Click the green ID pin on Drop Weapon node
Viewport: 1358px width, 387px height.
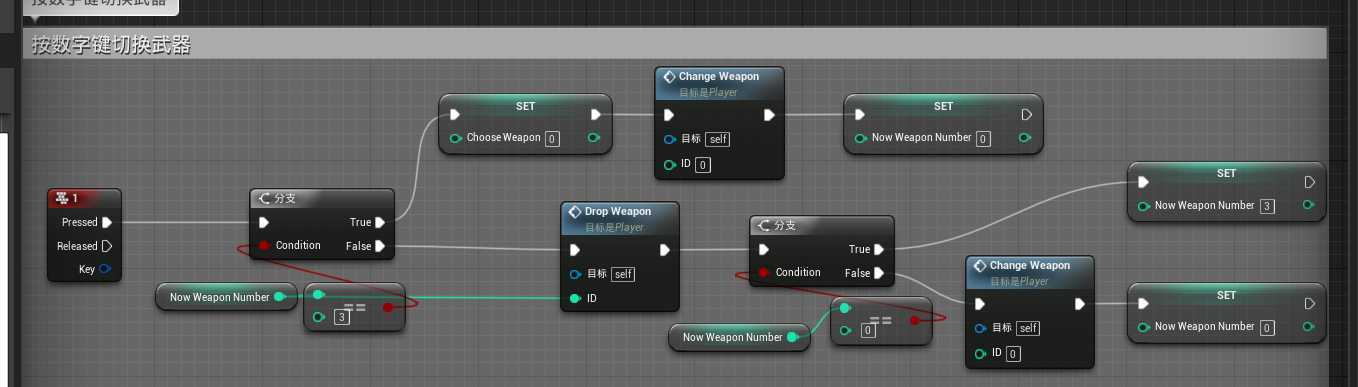coord(575,298)
